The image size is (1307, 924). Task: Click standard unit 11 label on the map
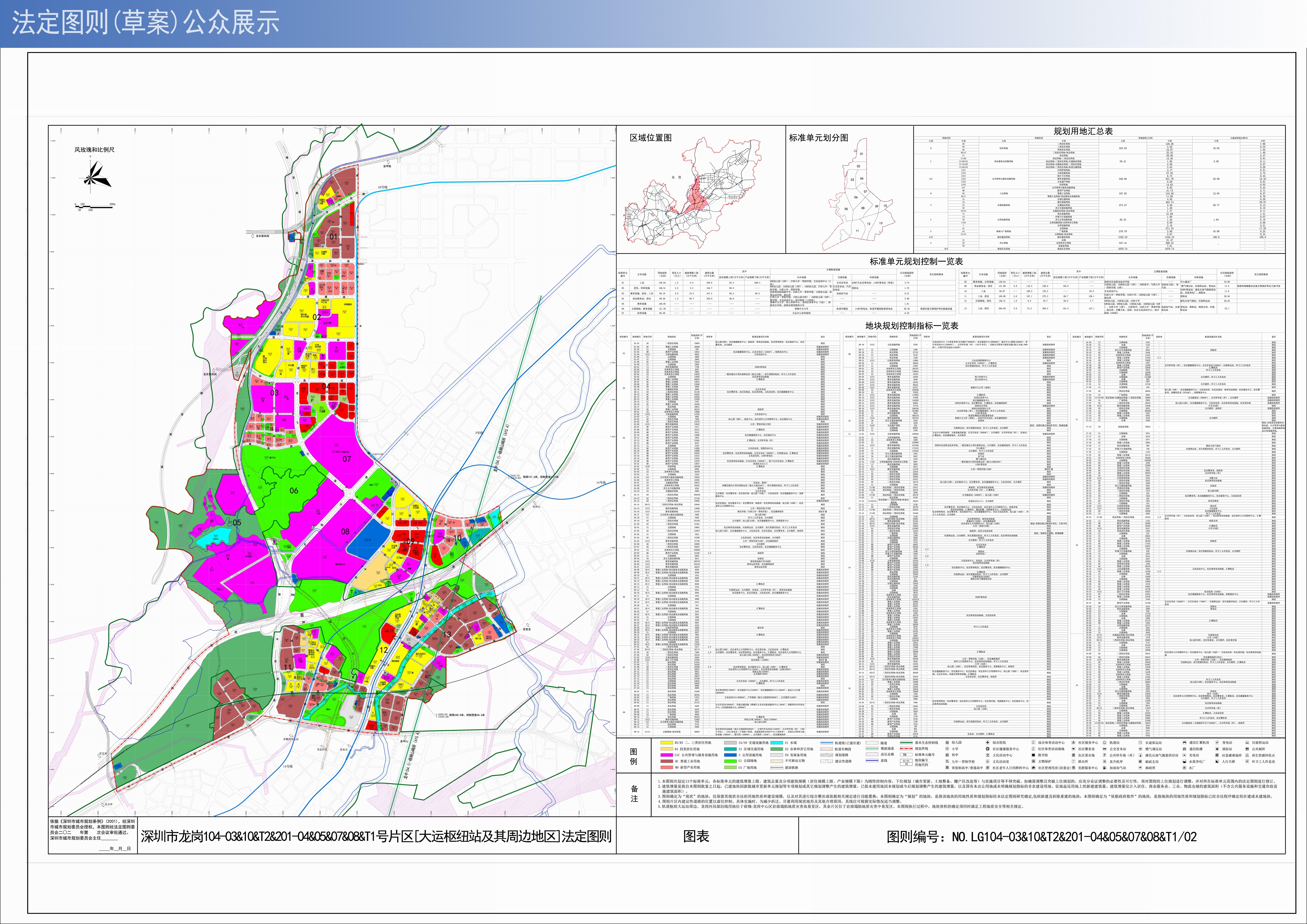pos(287,667)
